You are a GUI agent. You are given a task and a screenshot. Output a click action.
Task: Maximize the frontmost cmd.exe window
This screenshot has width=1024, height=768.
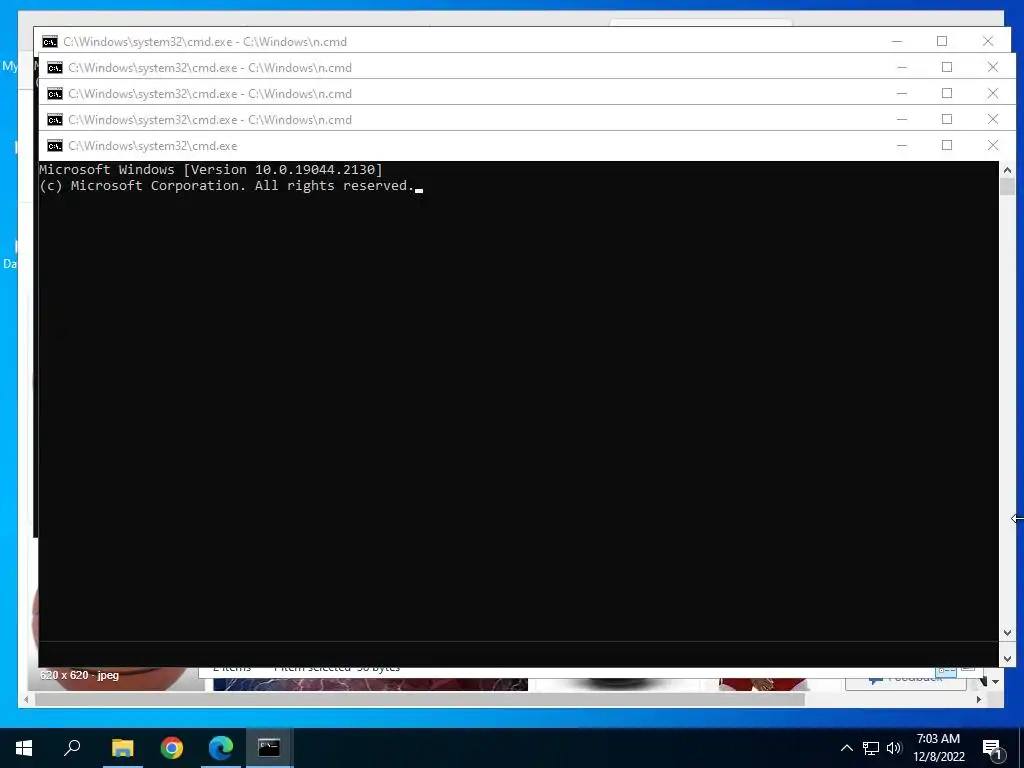coord(947,145)
